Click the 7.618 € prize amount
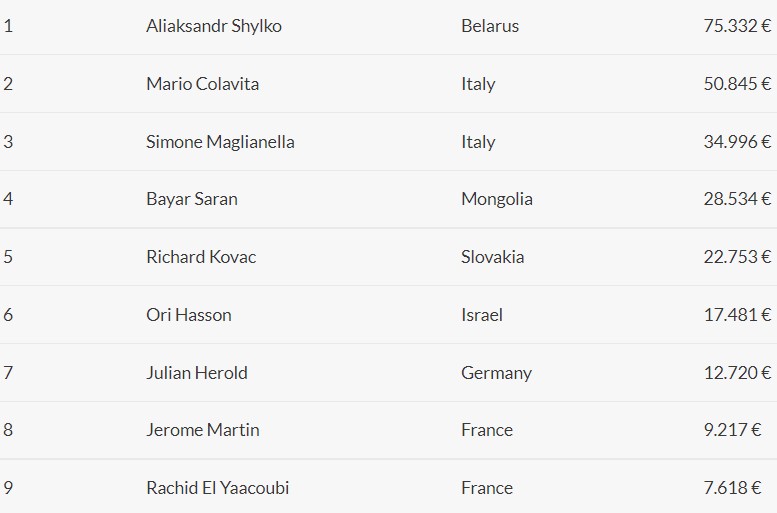This screenshot has width=777, height=513. pyautogui.click(x=732, y=488)
